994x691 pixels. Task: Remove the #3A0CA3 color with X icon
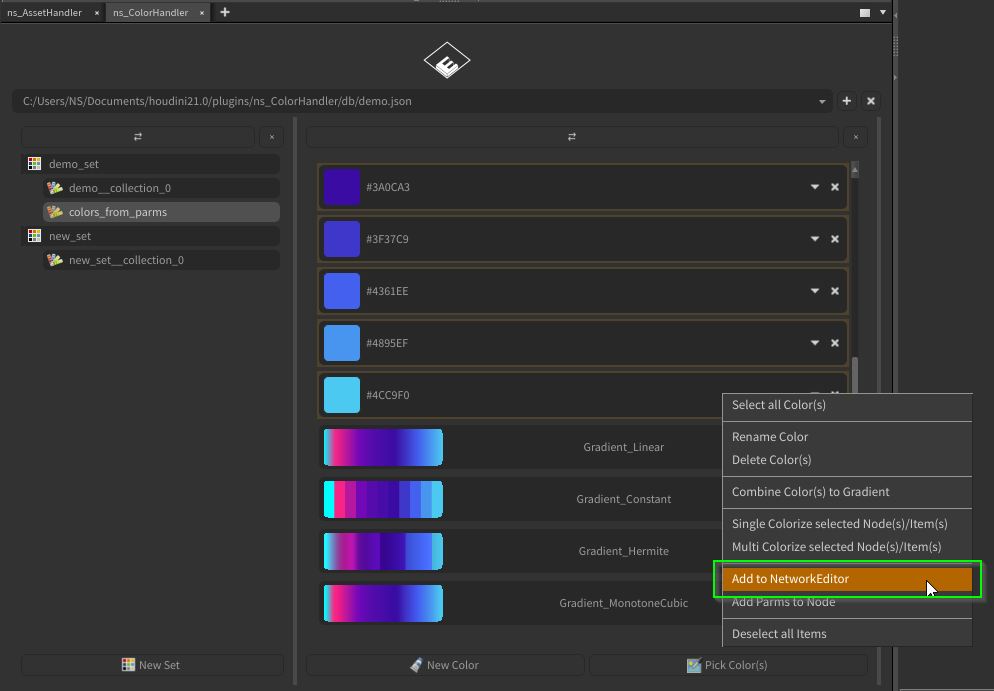(835, 187)
